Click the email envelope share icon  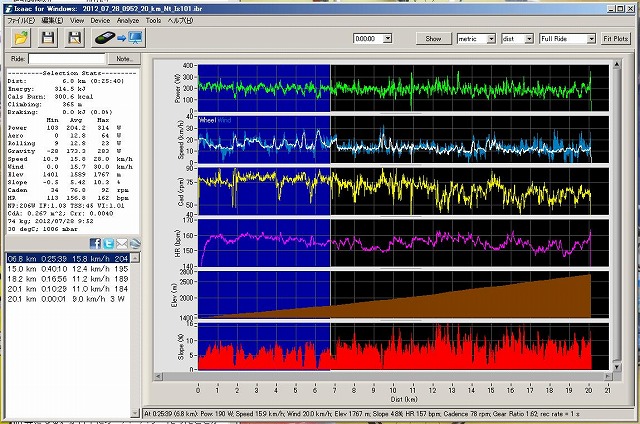click(121, 243)
